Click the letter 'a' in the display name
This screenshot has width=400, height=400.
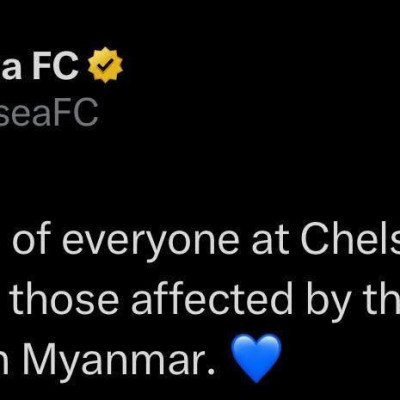10,69
